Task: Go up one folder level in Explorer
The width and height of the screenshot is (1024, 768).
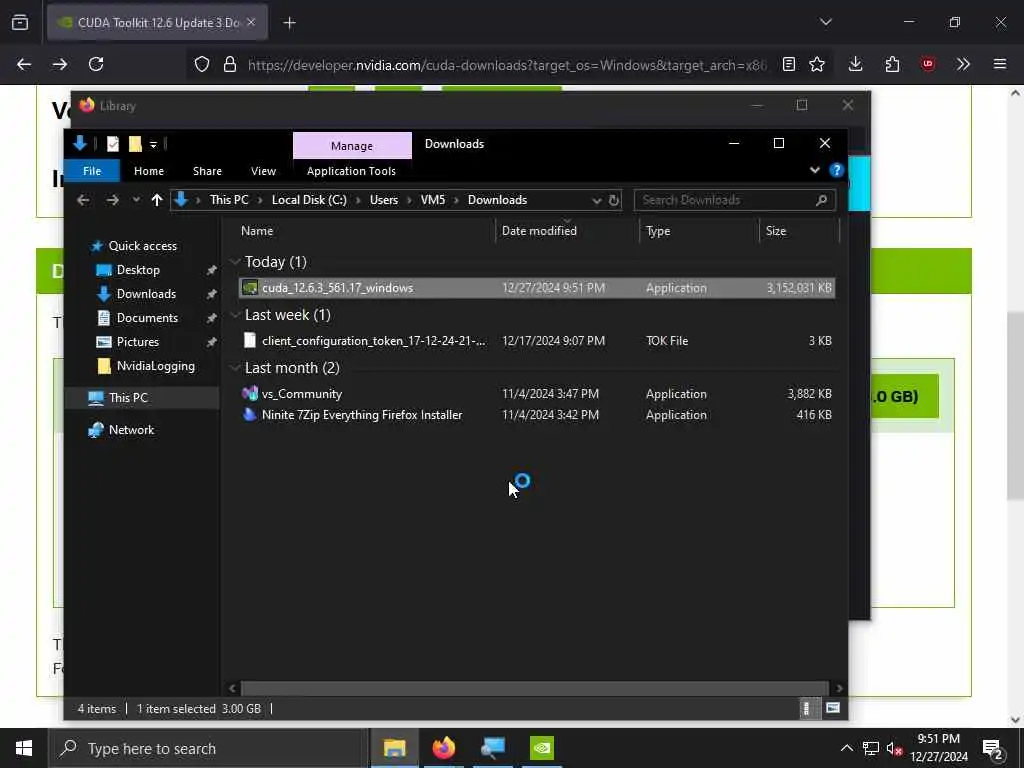Action: coord(157,200)
